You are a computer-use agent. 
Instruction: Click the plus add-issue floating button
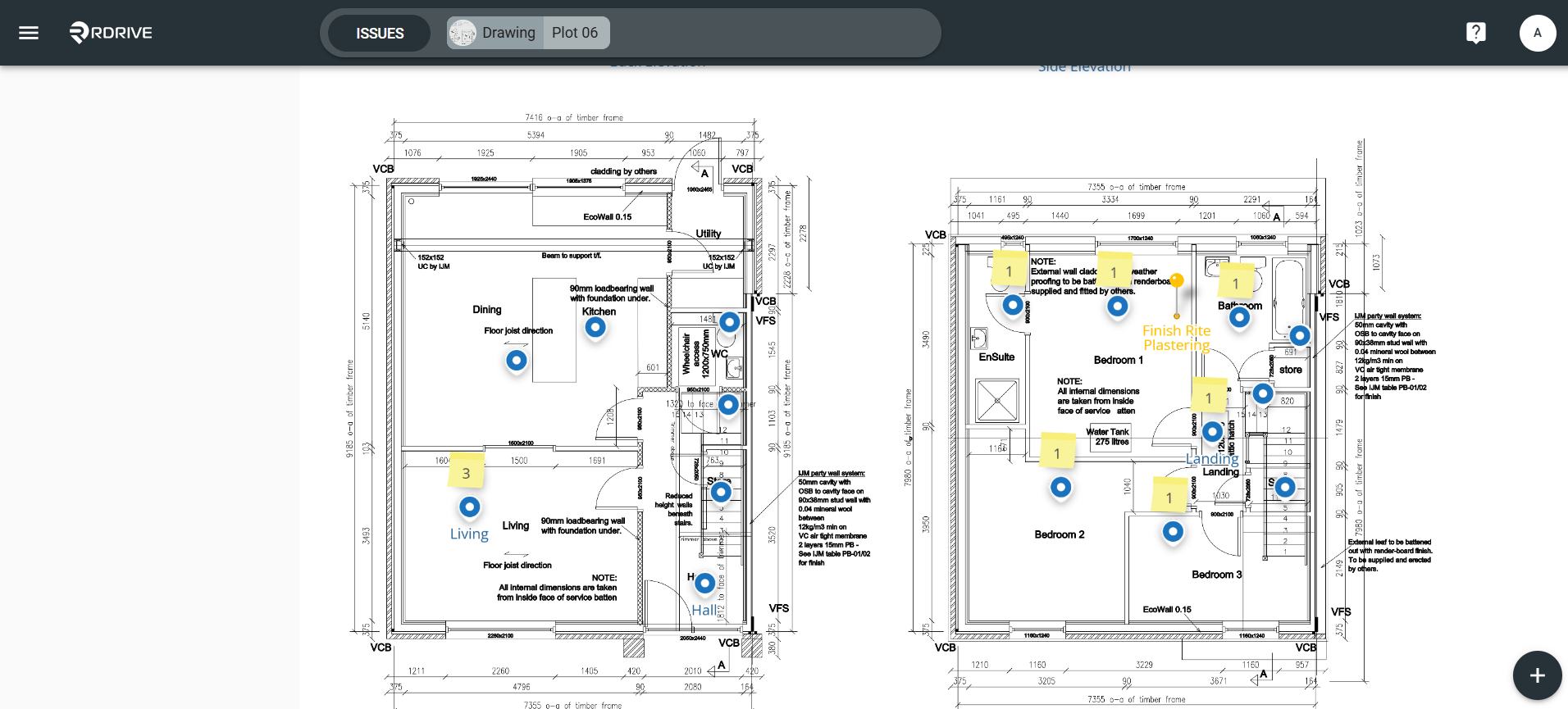[x=1537, y=675]
